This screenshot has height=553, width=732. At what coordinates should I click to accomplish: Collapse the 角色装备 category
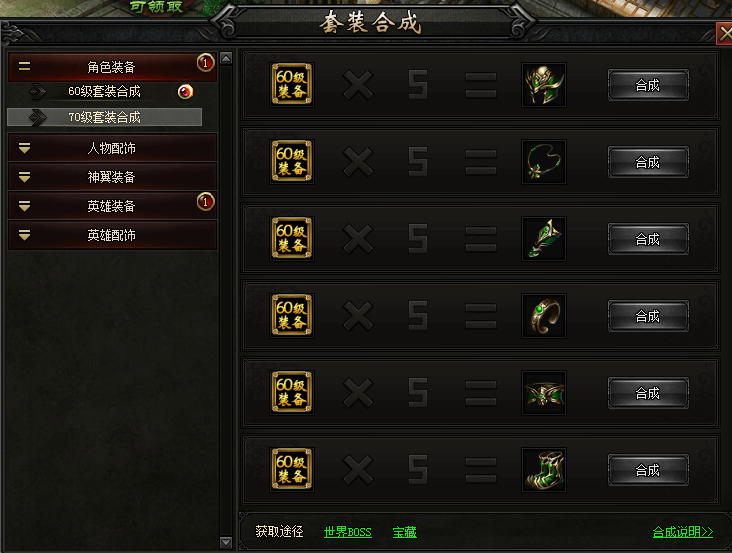pos(112,67)
